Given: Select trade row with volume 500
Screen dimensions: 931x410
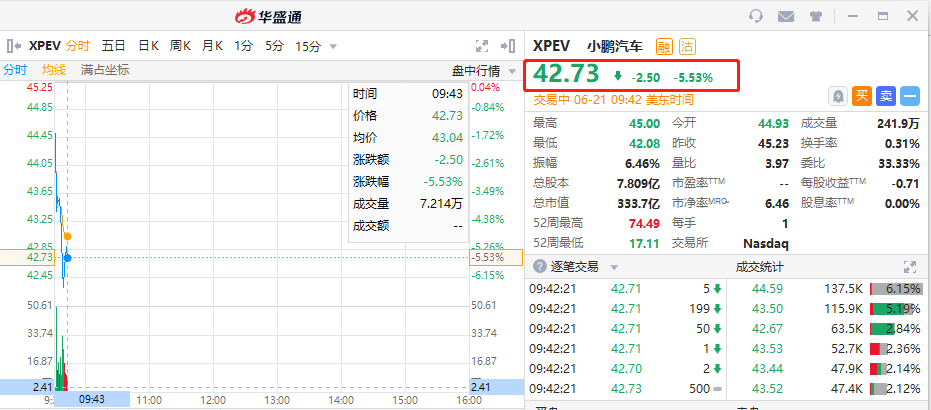Looking at the screenshot, I should pyautogui.click(x=625, y=389).
